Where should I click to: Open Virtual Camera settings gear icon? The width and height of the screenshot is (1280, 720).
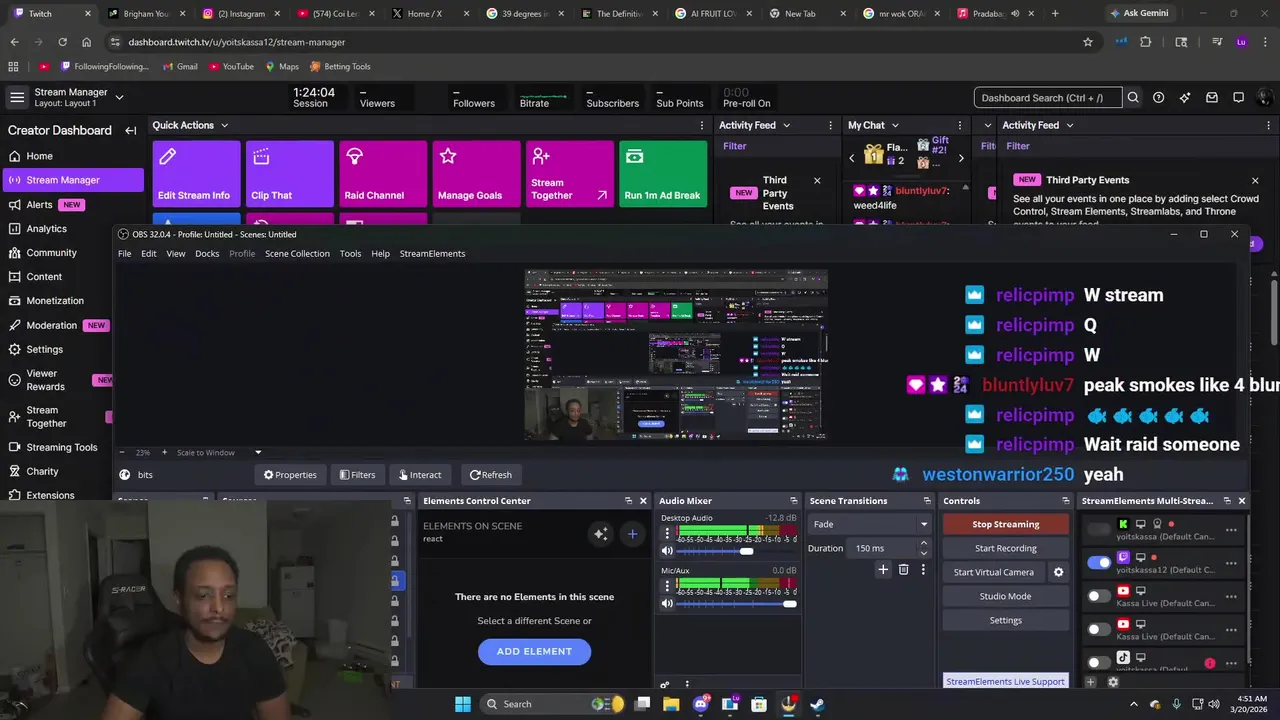1058,572
